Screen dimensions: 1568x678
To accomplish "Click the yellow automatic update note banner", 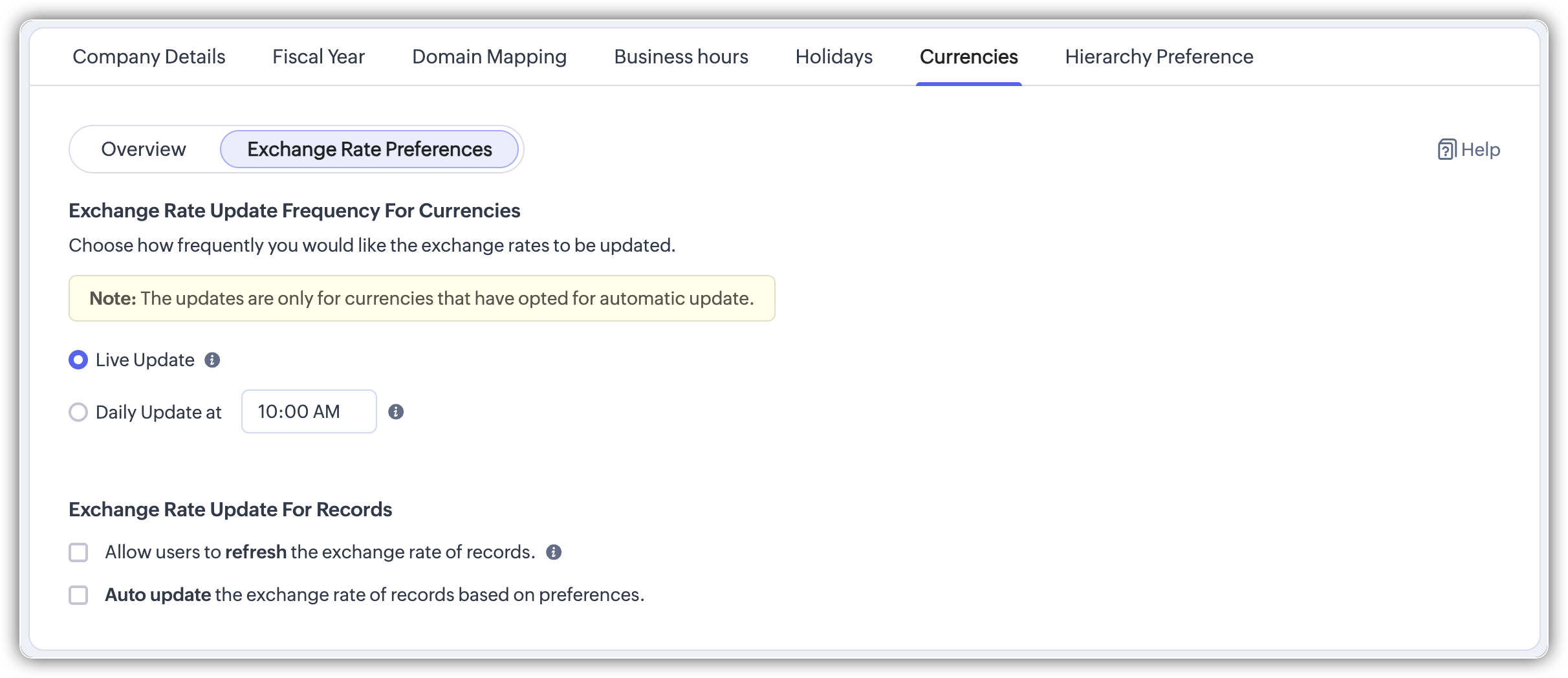I will click(x=422, y=298).
